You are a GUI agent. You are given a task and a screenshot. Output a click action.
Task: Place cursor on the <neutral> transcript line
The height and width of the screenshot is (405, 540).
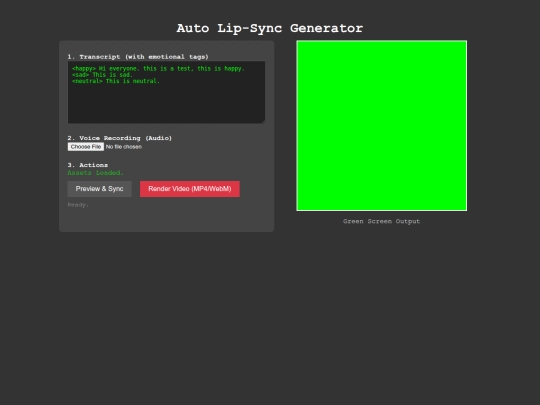[x=116, y=81]
